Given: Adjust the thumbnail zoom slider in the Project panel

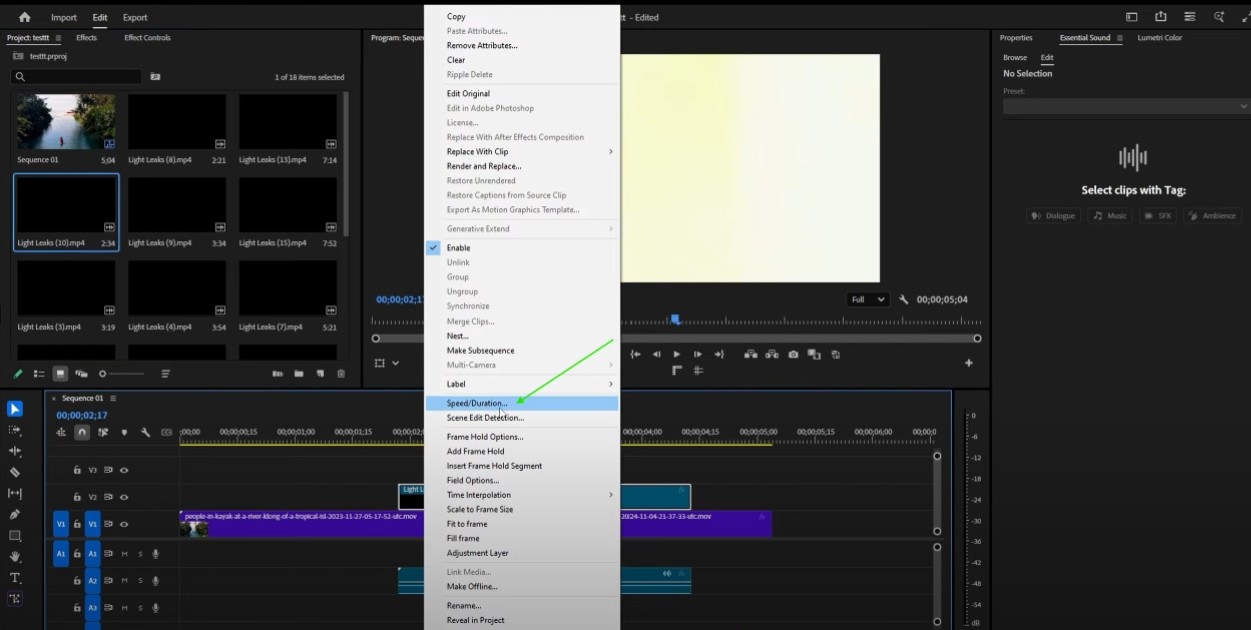Looking at the screenshot, I should (120, 374).
